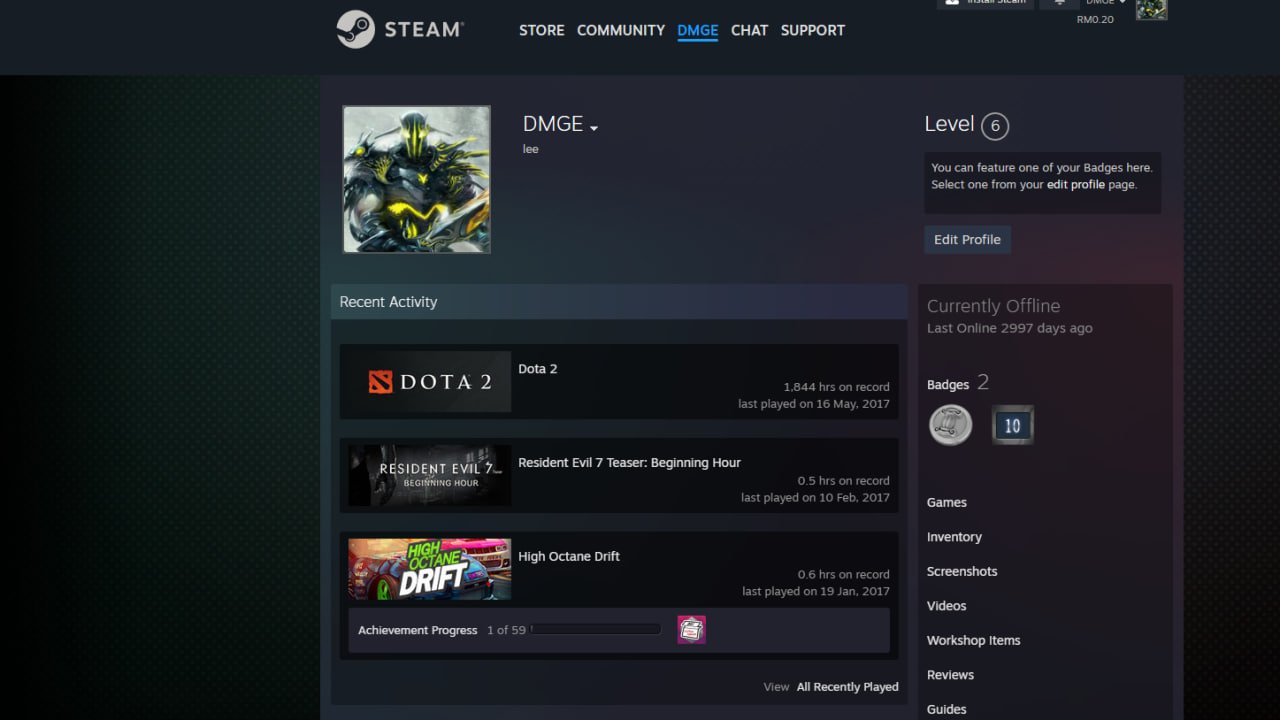The image size is (1280, 720).
Task: Open the STORE menu
Action: [x=541, y=30]
